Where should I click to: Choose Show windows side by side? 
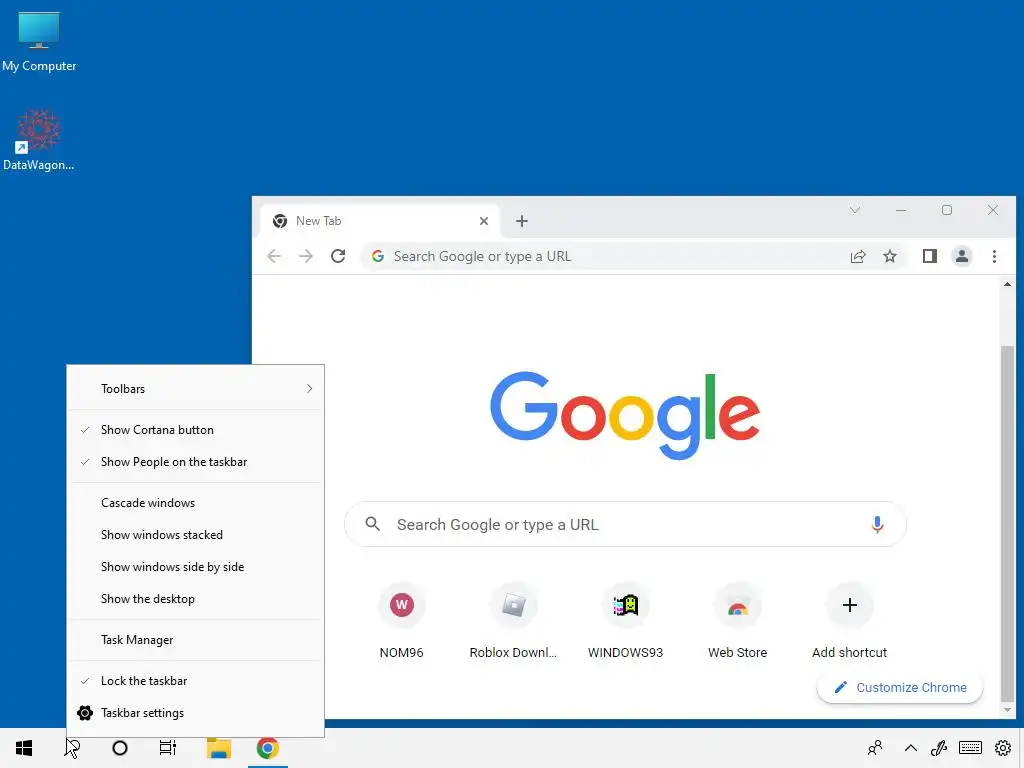point(196,567)
